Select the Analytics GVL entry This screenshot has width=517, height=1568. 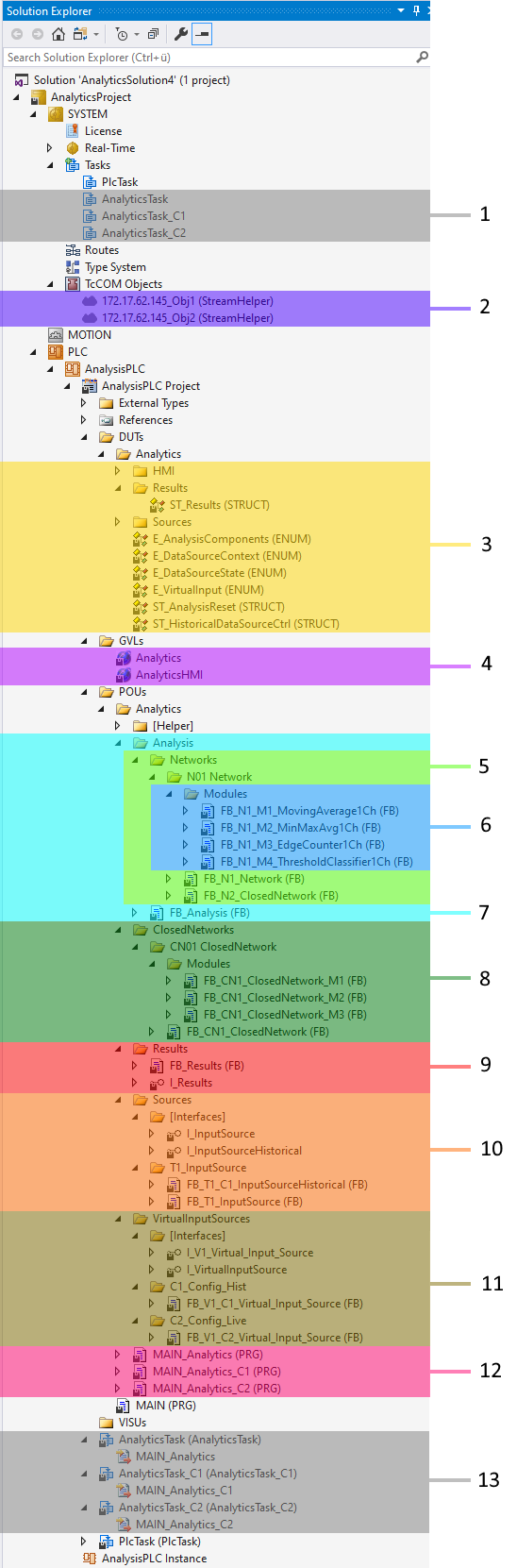point(158,658)
